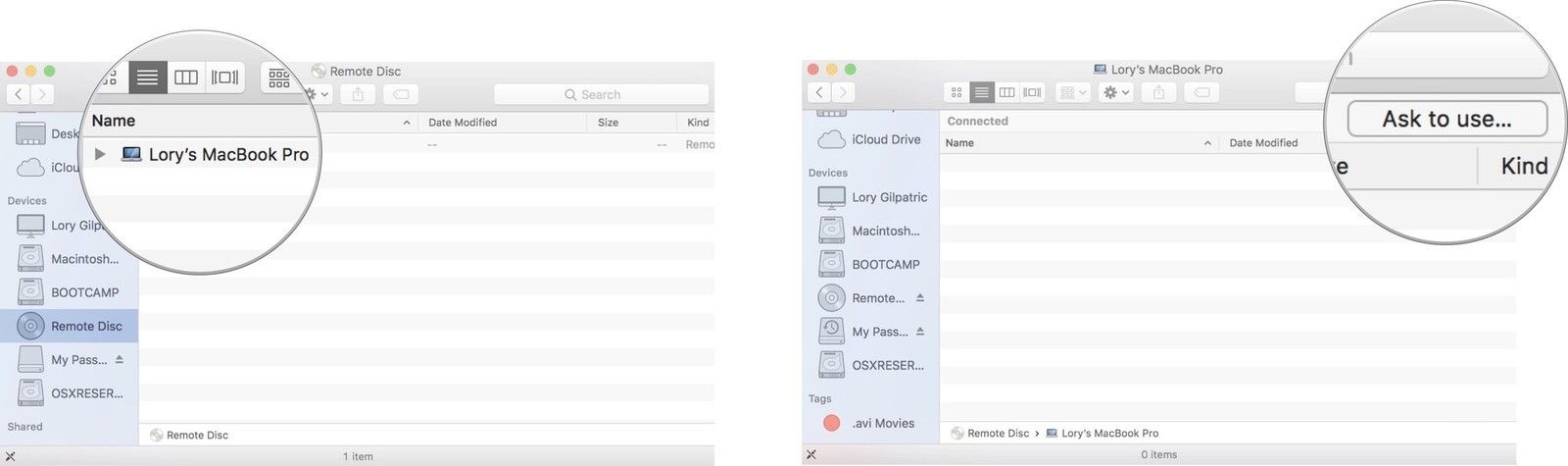
Task: Select Remote Disc in the left sidebar
Action: pyautogui.click(x=86, y=326)
